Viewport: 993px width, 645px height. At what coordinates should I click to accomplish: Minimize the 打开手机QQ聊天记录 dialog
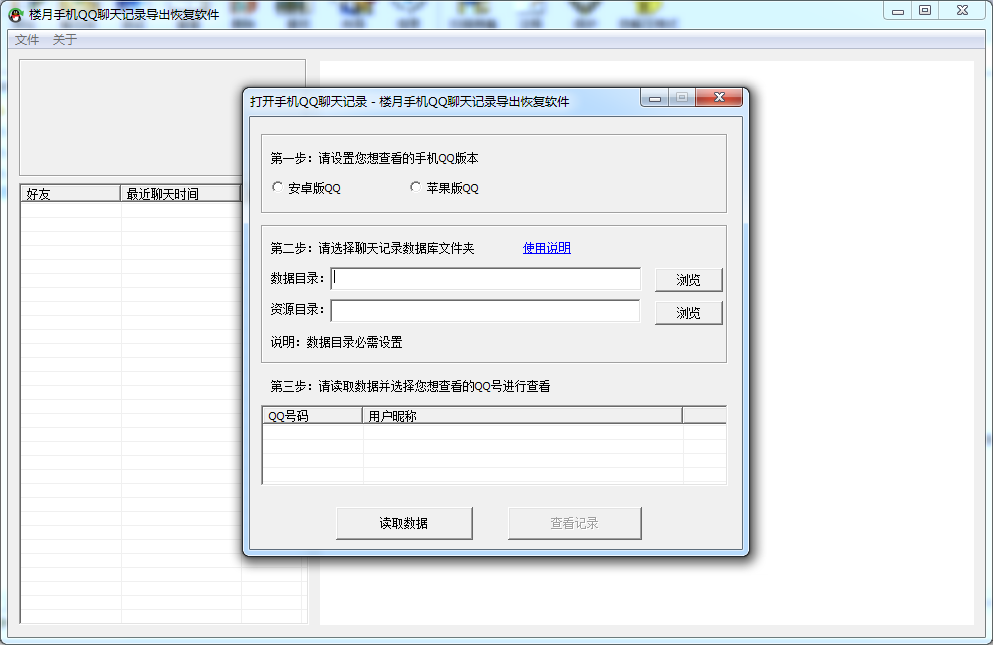click(x=655, y=98)
